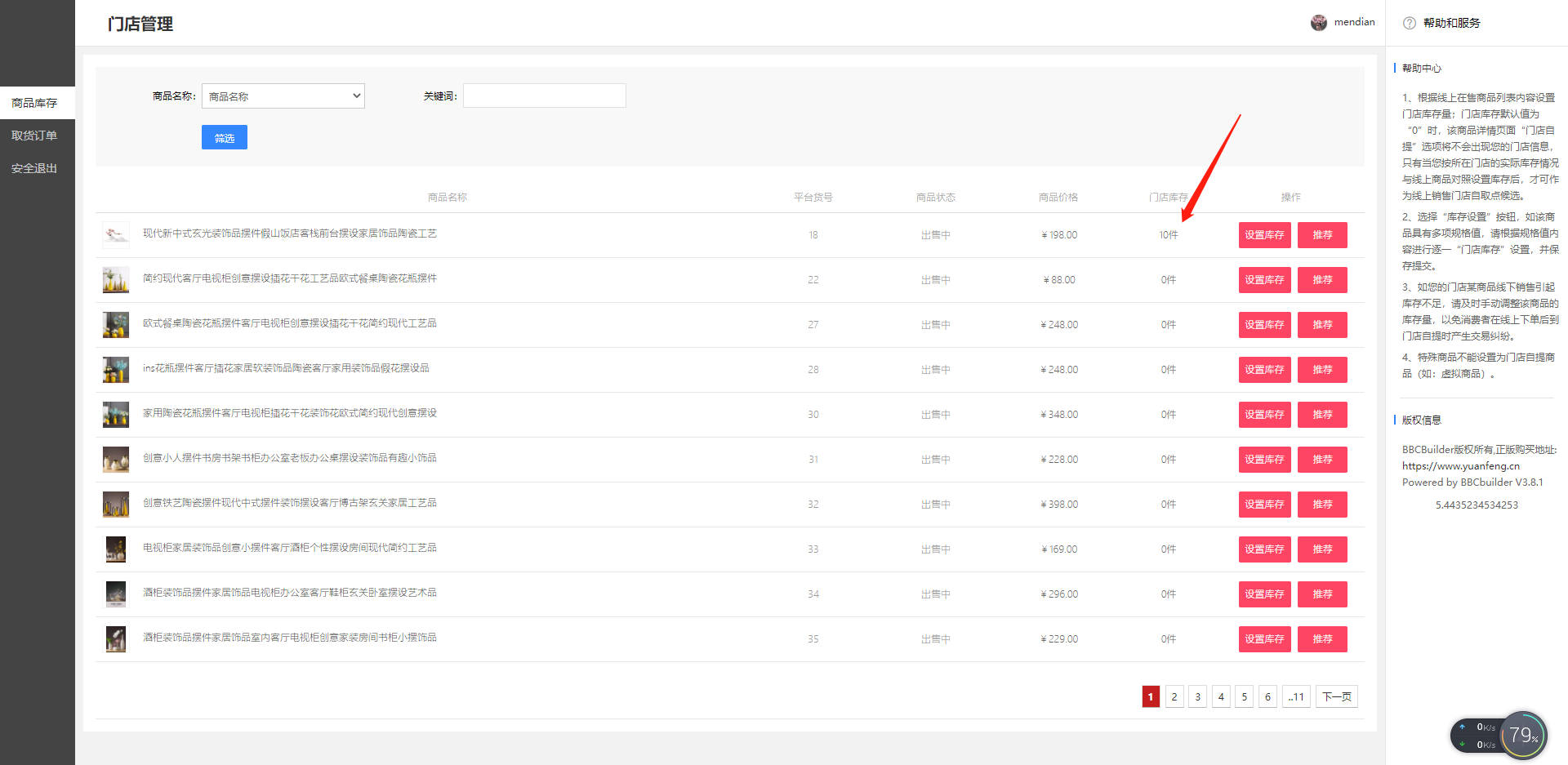Click the ¥198.00 price cell

pyautogui.click(x=1059, y=235)
